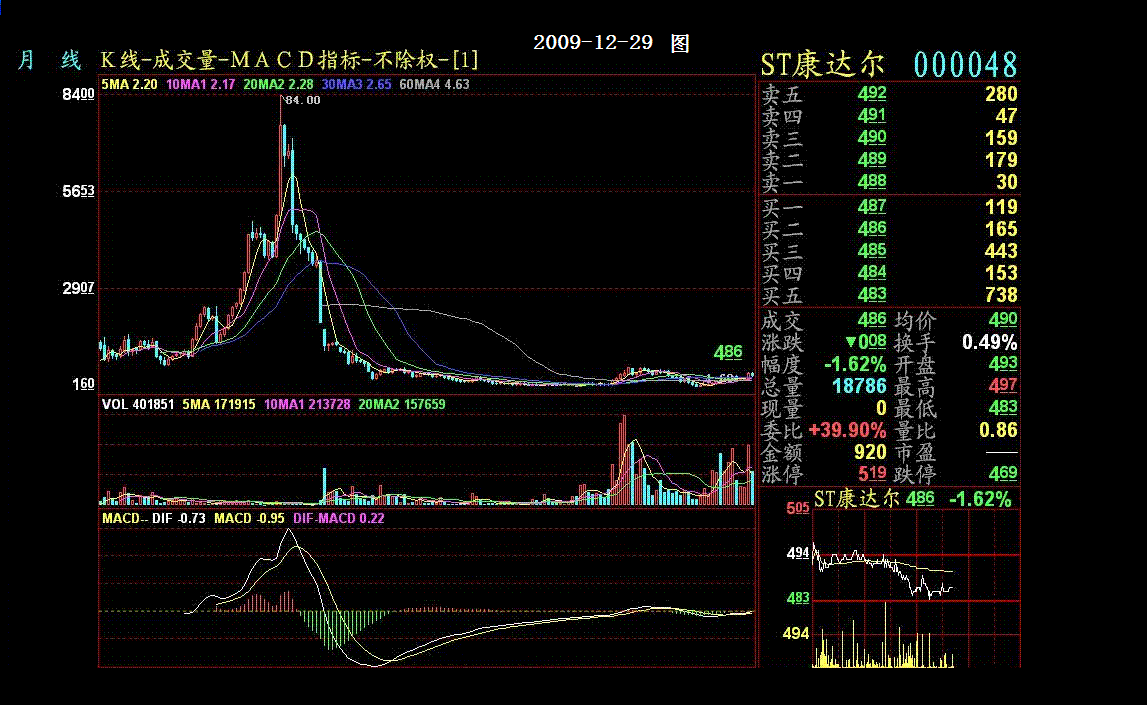Screen dimensions: 1147x705
Task: Click the intraday price line chart
Action: (882, 570)
